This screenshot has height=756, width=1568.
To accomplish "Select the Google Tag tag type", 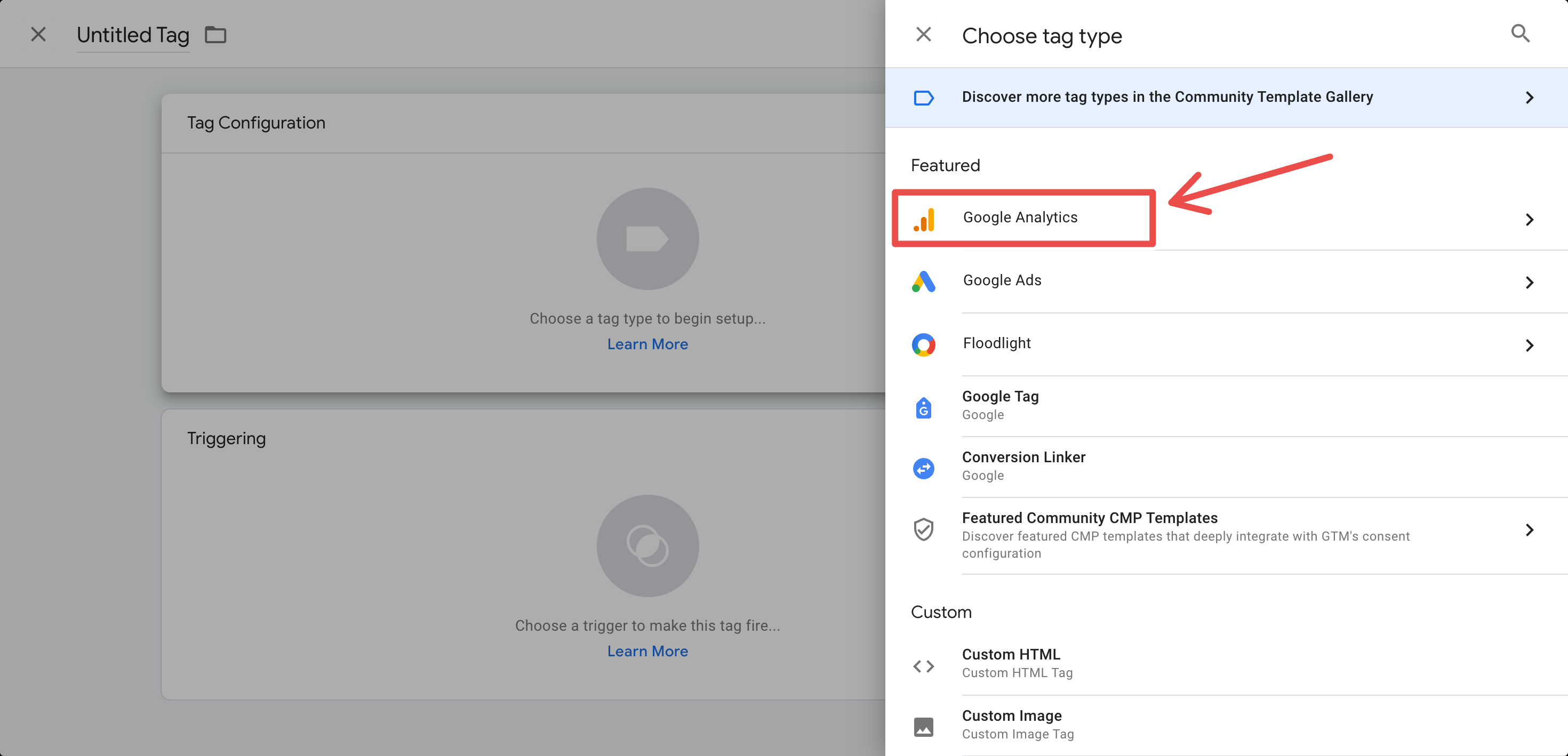I will click(x=1227, y=406).
